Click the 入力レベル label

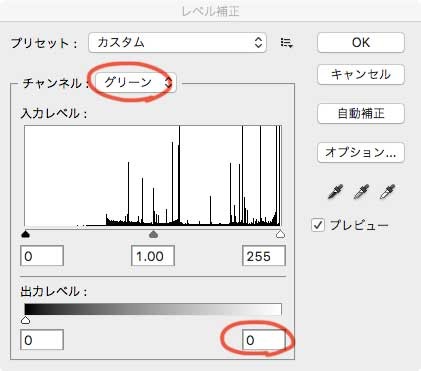pyautogui.click(x=53, y=114)
